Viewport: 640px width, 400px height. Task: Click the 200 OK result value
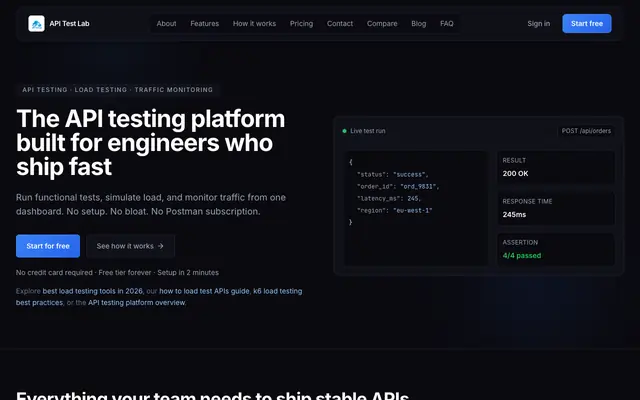[x=516, y=173]
